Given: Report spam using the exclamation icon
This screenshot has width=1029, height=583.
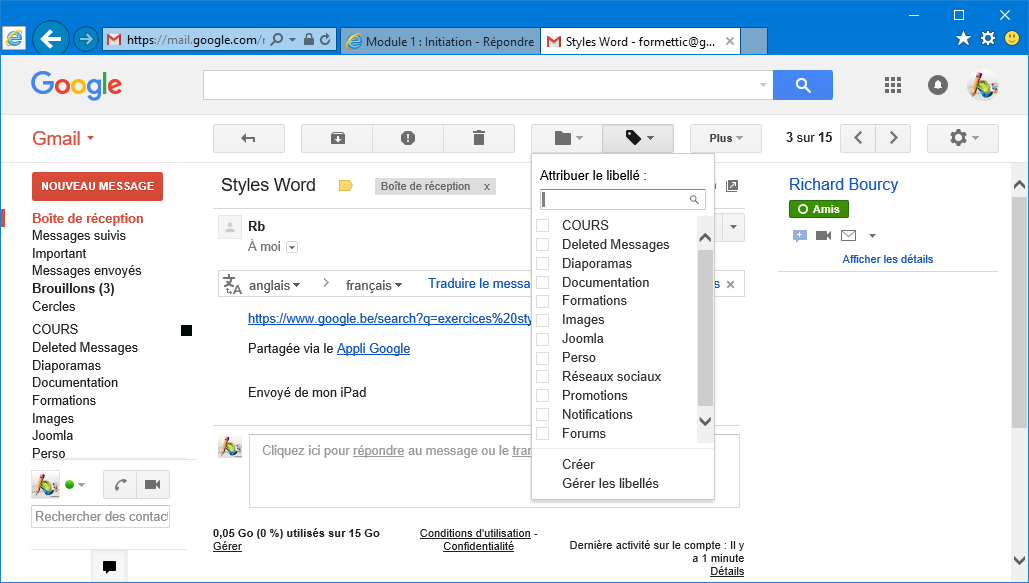Looking at the screenshot, I should pyautogui.click(x=408, y=139).
